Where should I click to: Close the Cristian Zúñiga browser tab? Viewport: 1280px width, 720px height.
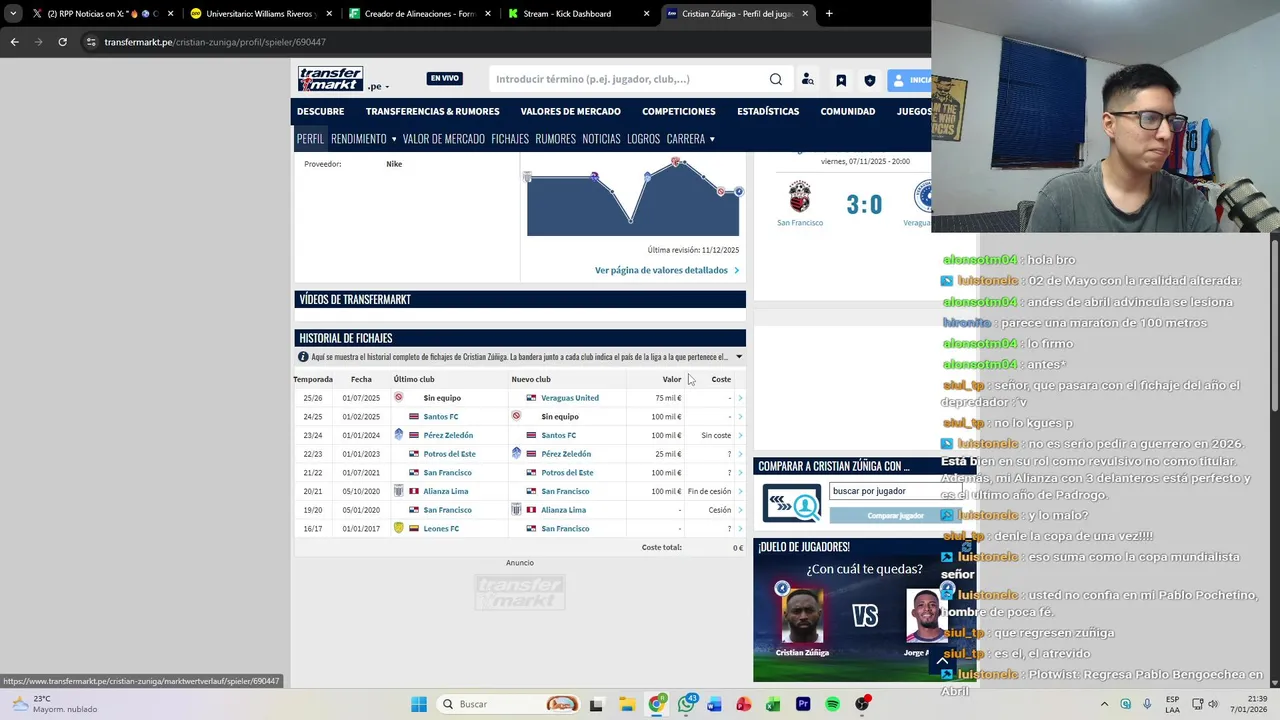coord(805,14)
